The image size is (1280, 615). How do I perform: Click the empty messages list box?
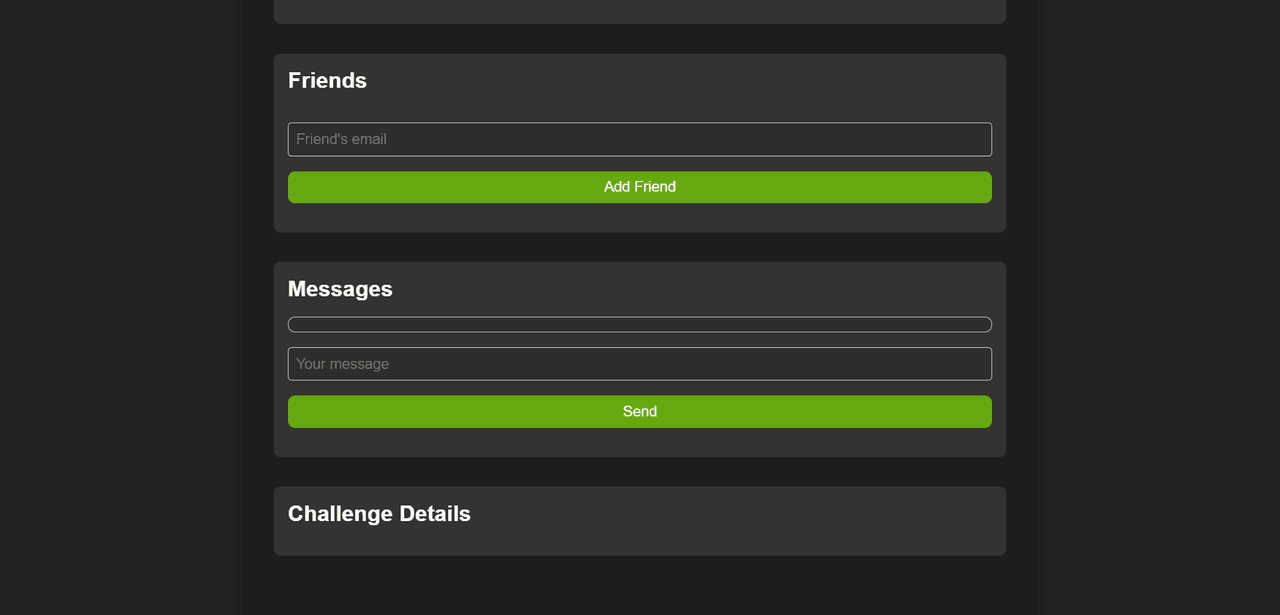(640, 325)
